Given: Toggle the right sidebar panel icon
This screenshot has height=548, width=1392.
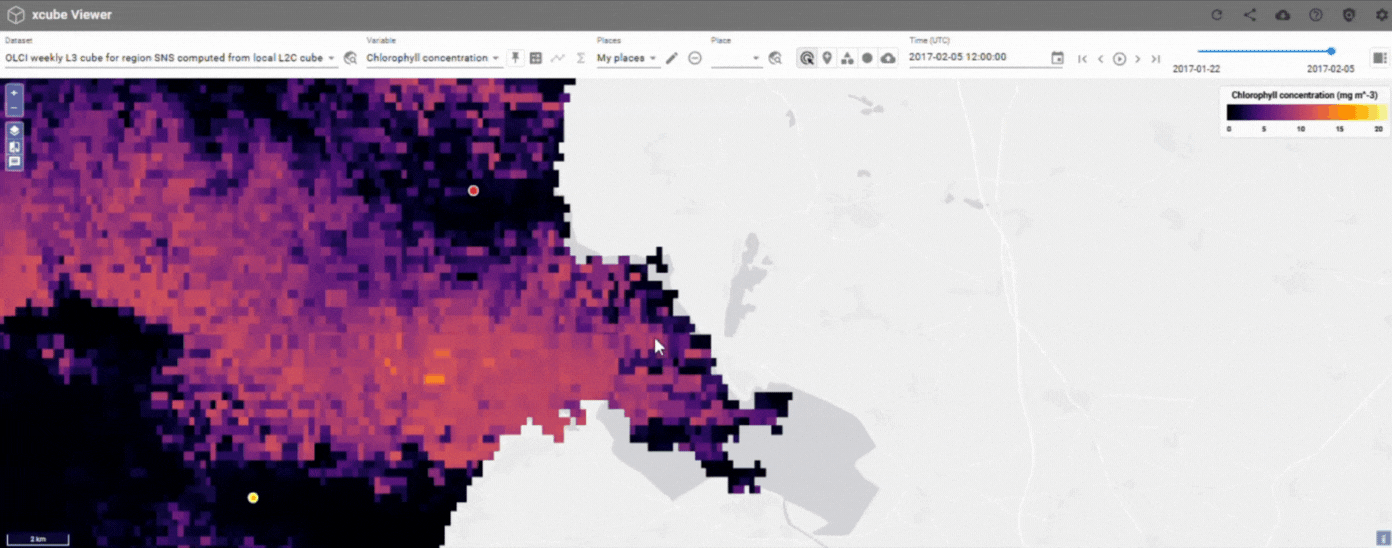Looking at the screenshot, I should (x=1380, y=59).
